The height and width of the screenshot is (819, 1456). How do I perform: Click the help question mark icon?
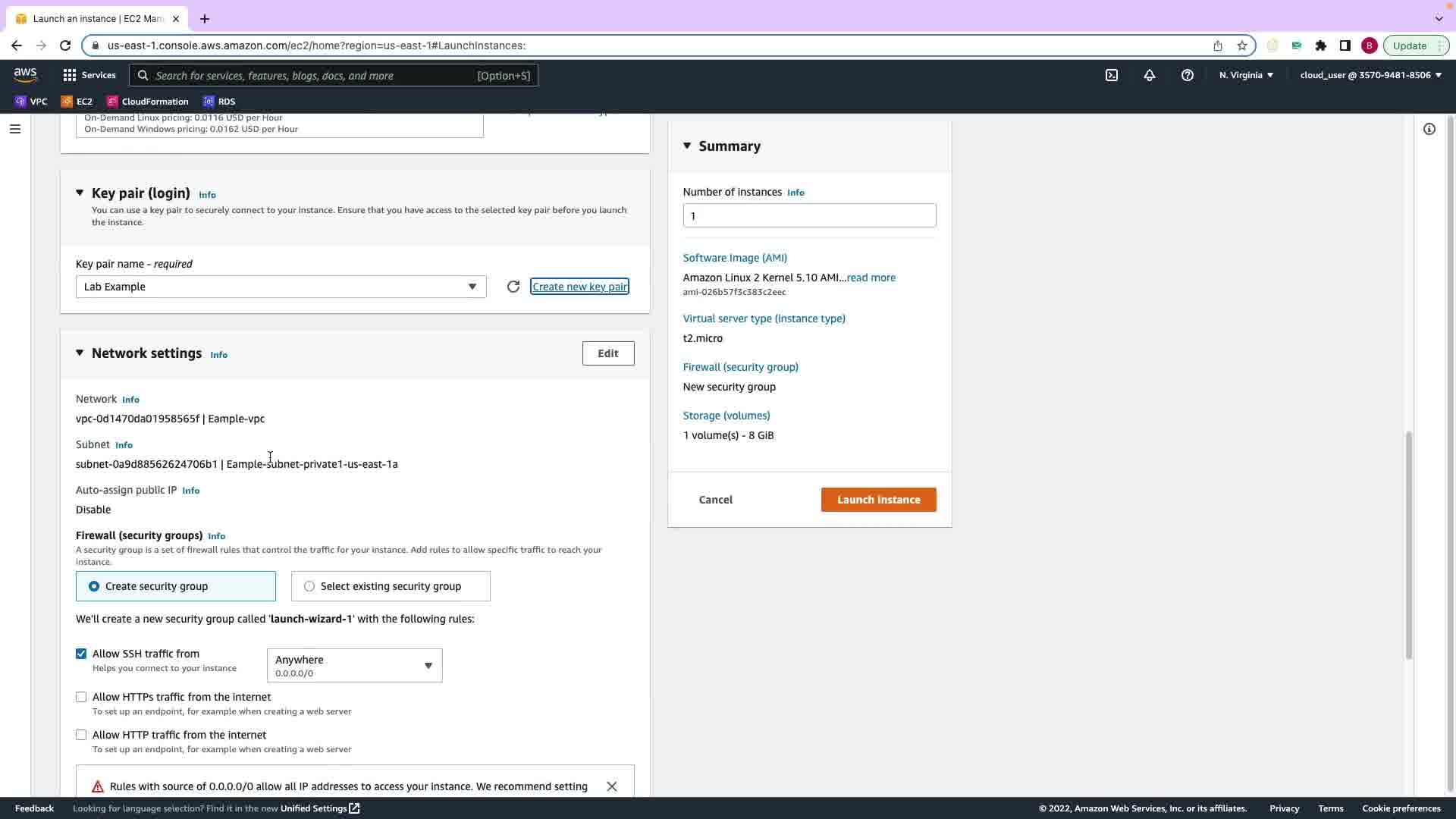pyautogui.click(x=1188, y=75)
